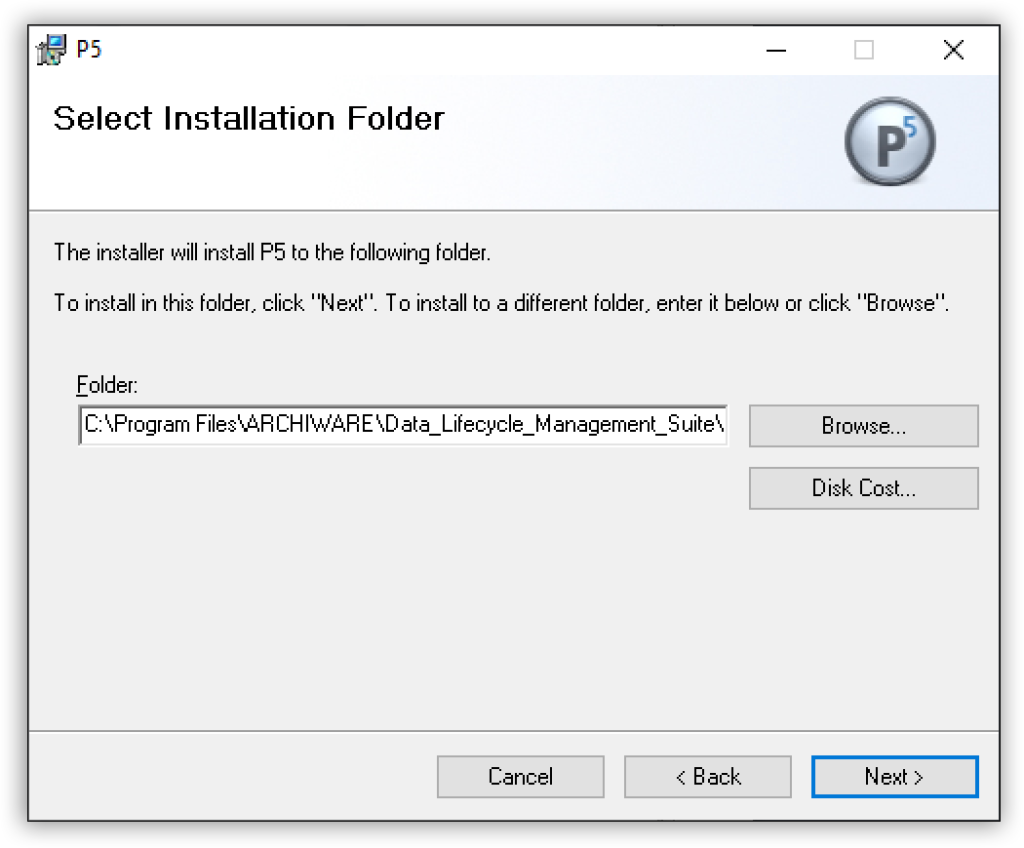Image resolution: width=1024 pixels, height=848 pixels.
Task: Cancel the installation
Action: (520, 777)
